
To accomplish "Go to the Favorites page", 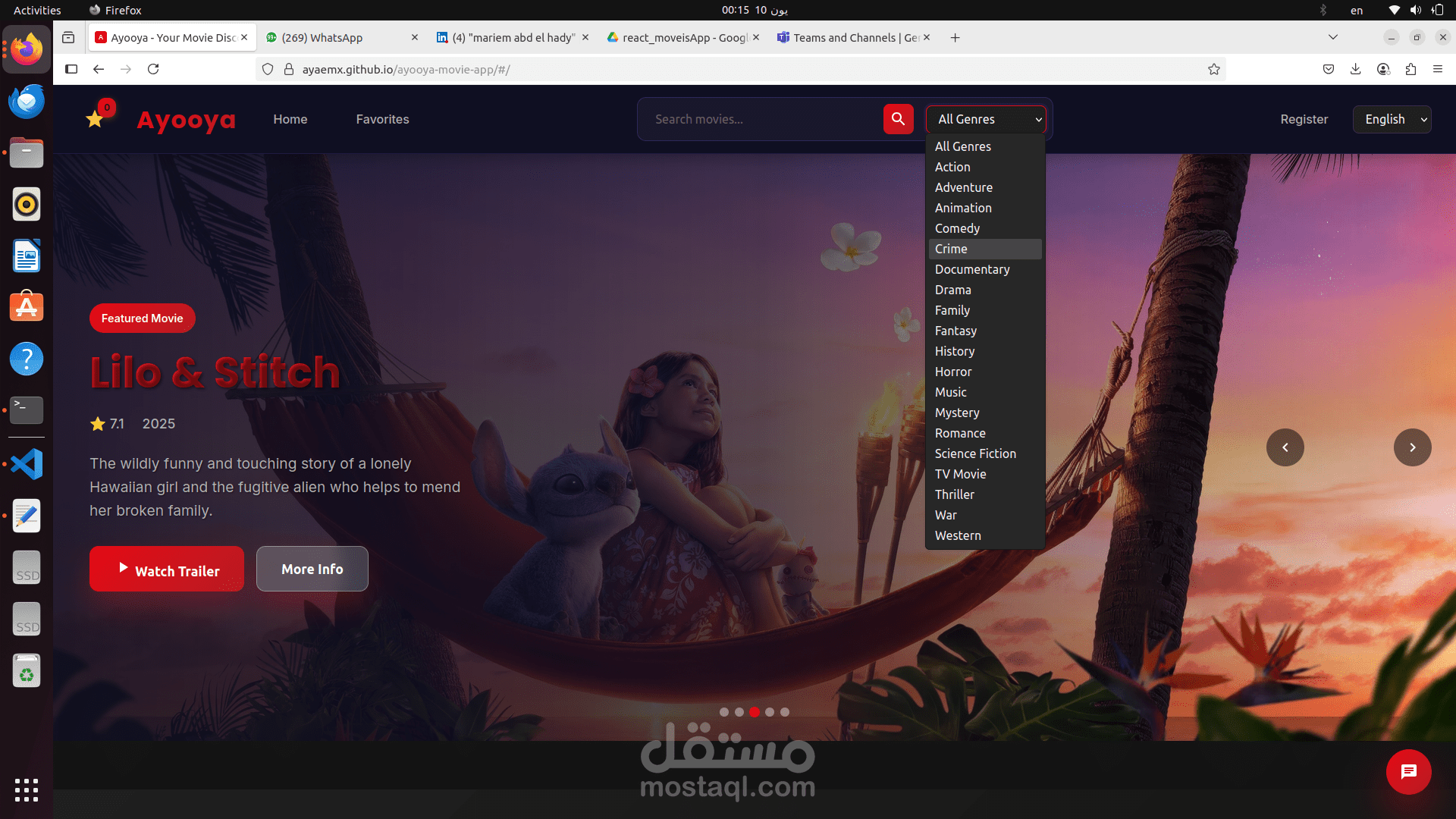I will coord(382,119).
